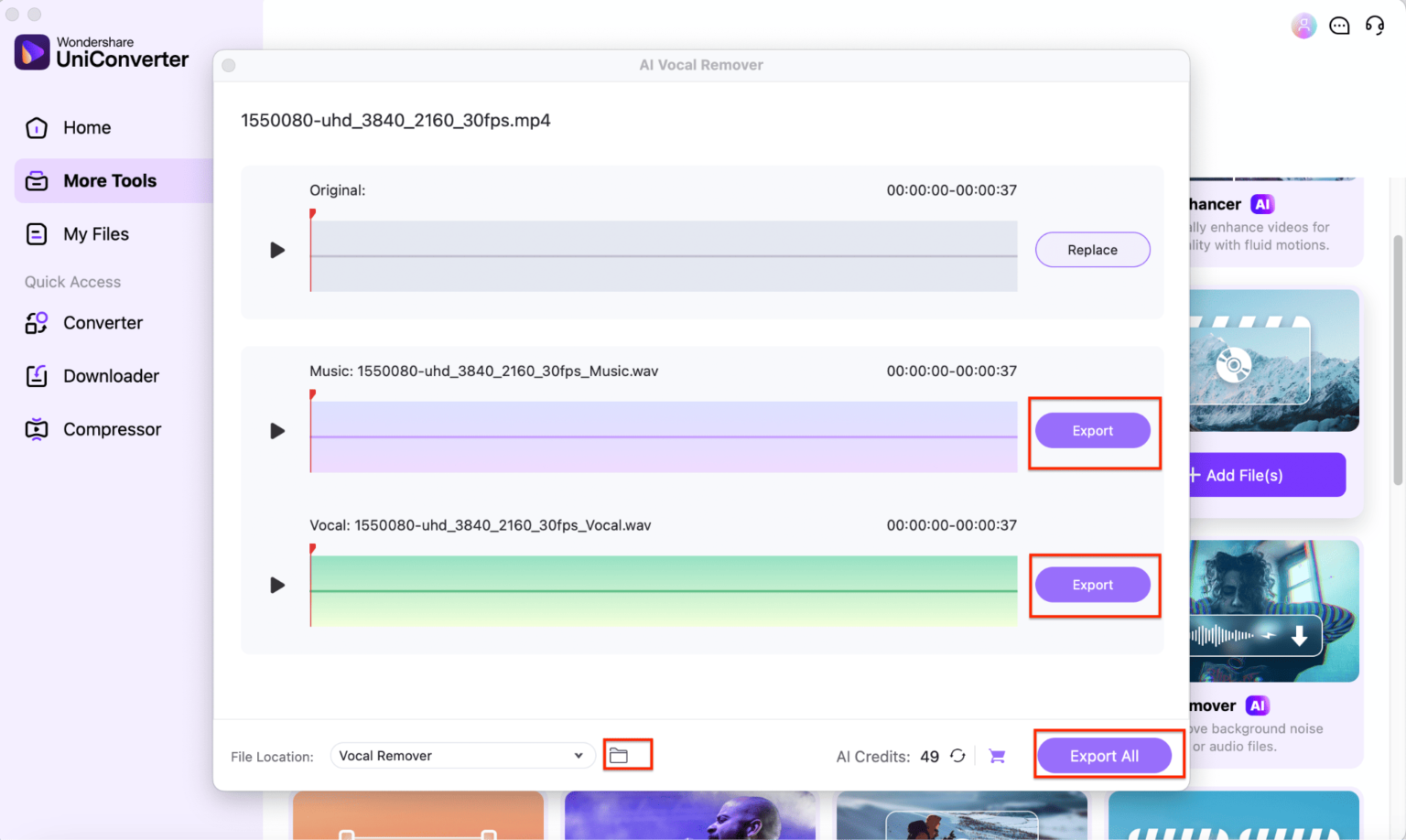
Task: Export the Vocal wav track
Action: (x=1092, y=585)
